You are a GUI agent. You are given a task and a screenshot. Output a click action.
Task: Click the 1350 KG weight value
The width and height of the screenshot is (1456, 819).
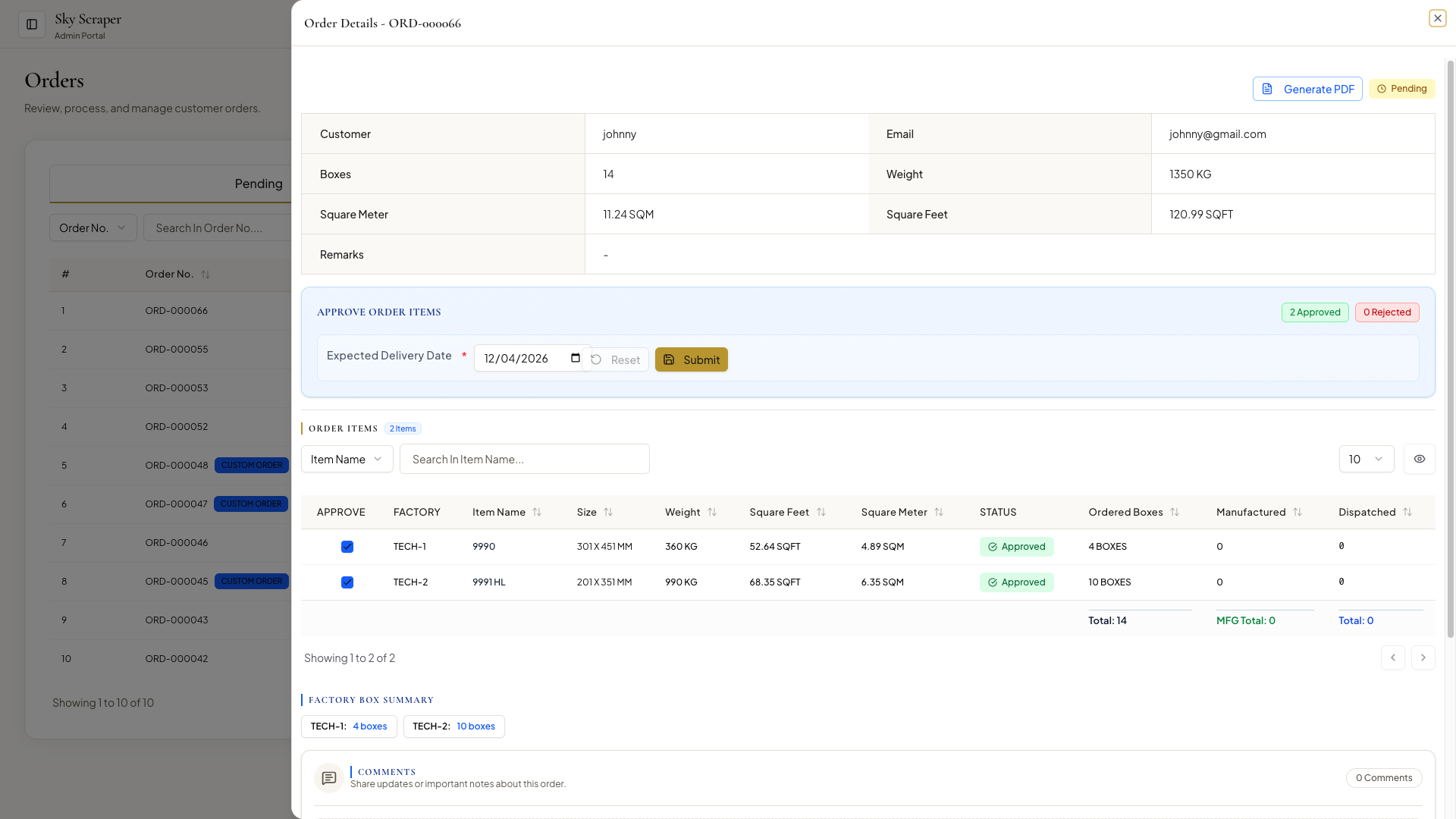[x=1190, y=174]
